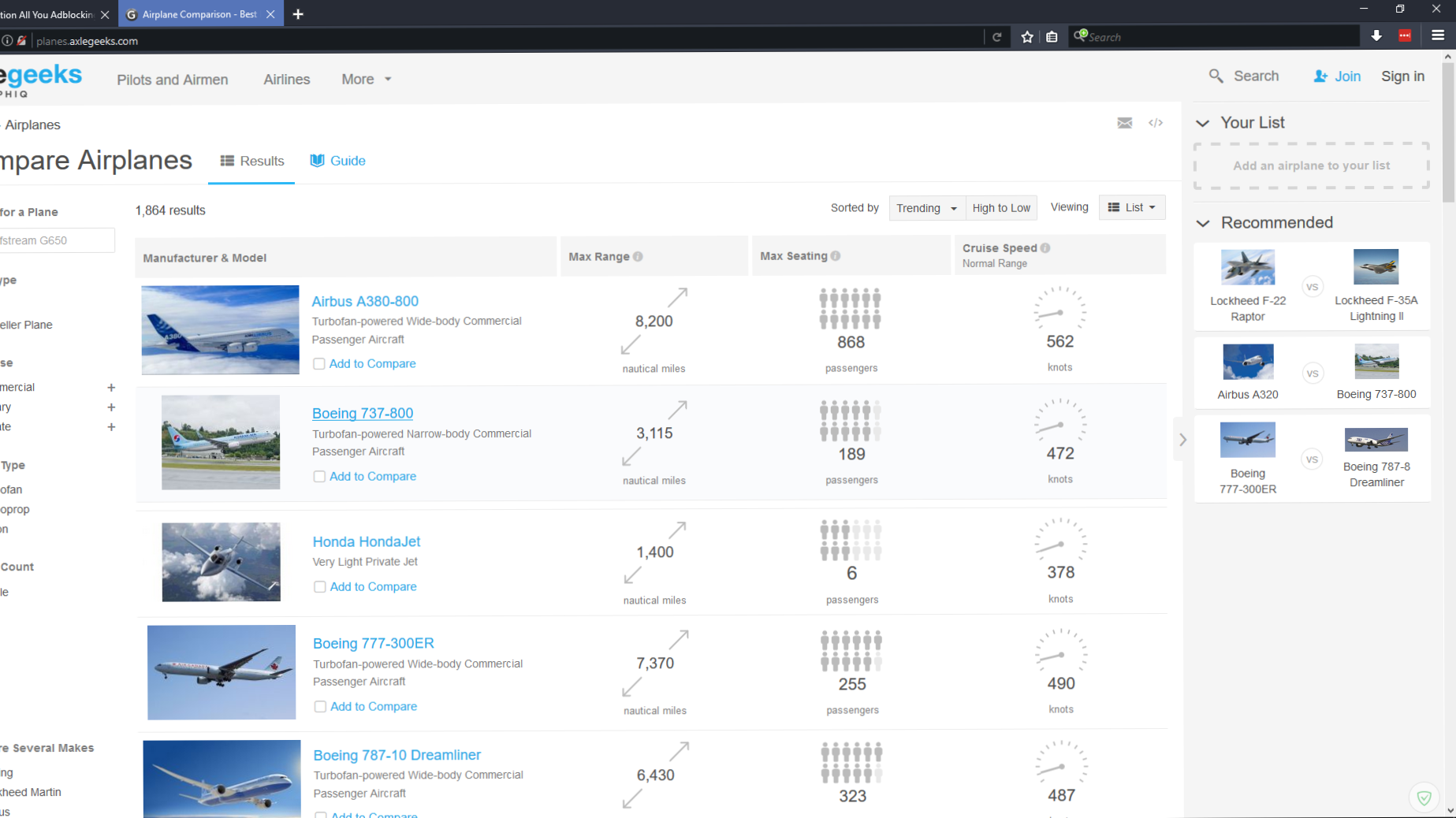Open a new browser tab with the plus icon
Viewport: 1456px width, 818px height.
(x=298, y=14)
